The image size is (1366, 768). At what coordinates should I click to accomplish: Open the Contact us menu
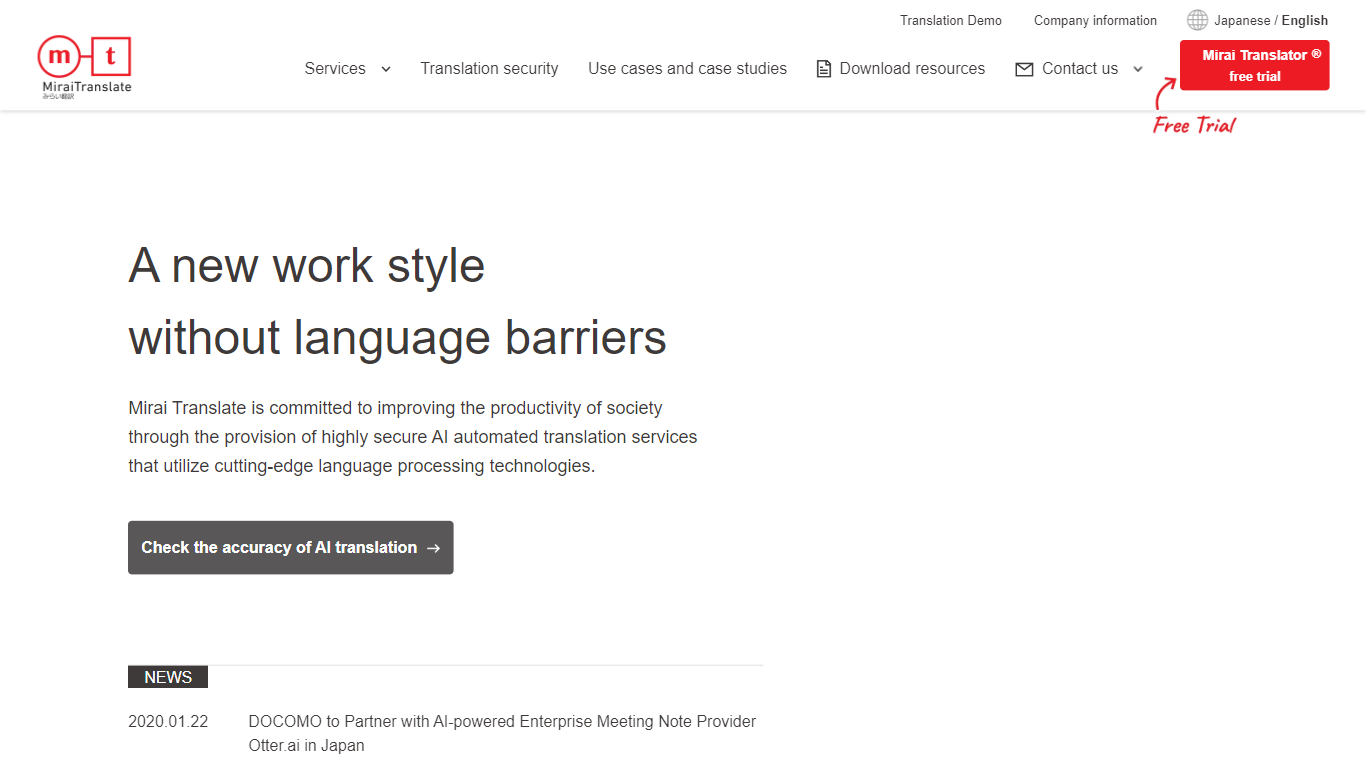(1080, 68)
